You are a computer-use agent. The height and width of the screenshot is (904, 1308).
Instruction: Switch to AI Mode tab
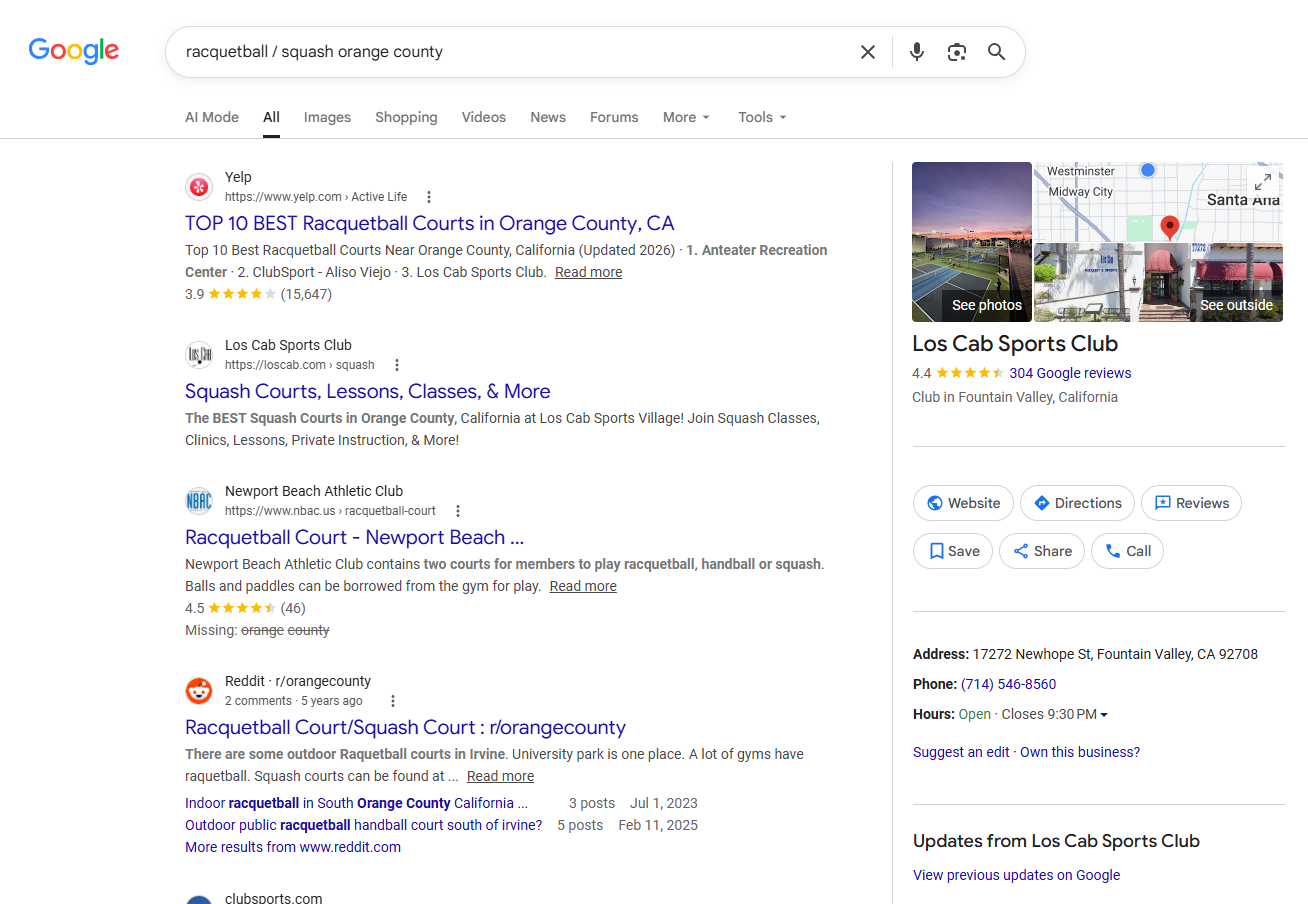212,117
